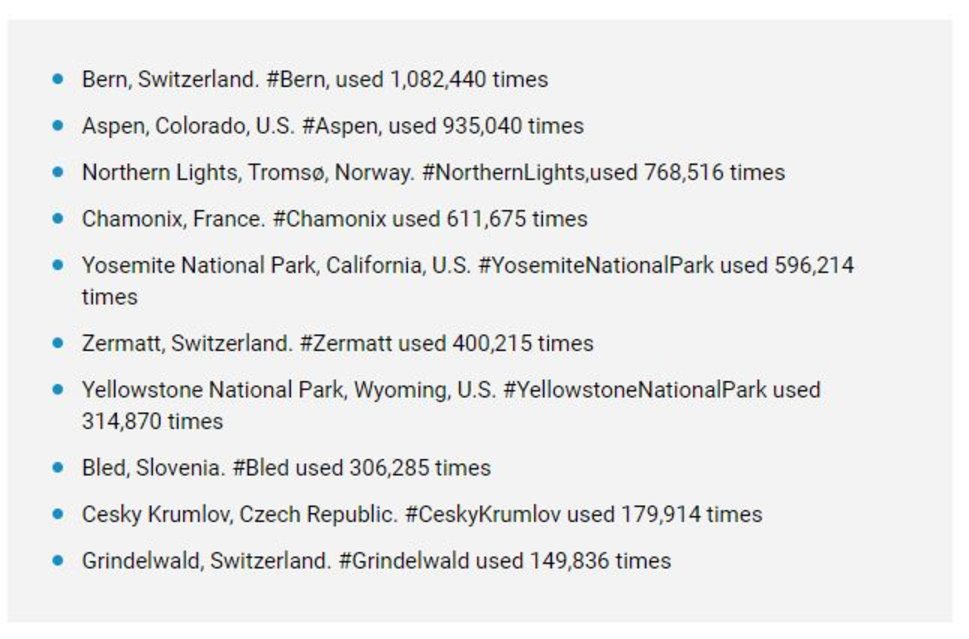Click the blue bullet beside Aspen, Colorado
969x639 pixels.
point(58,125)
